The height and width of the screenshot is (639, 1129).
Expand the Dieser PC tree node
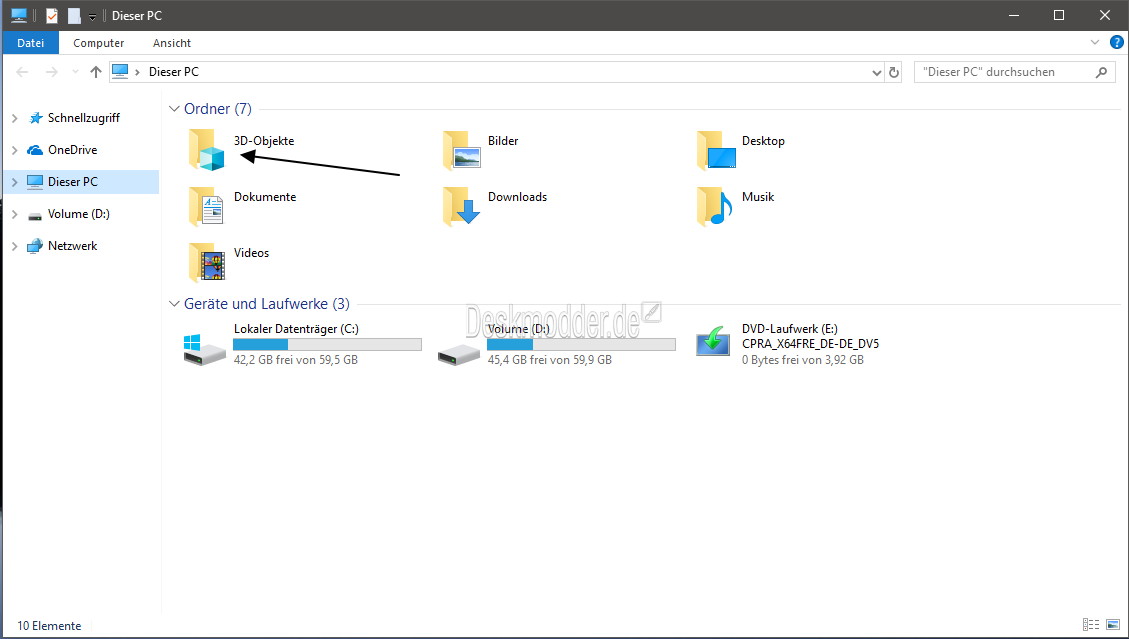(x=14, y=182)
